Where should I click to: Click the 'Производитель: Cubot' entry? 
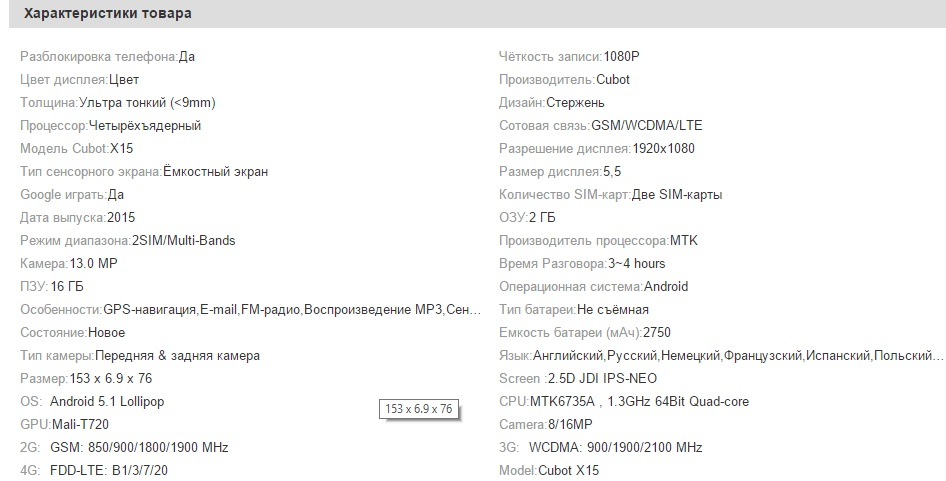pyautogui.click(x=564, y=80)
